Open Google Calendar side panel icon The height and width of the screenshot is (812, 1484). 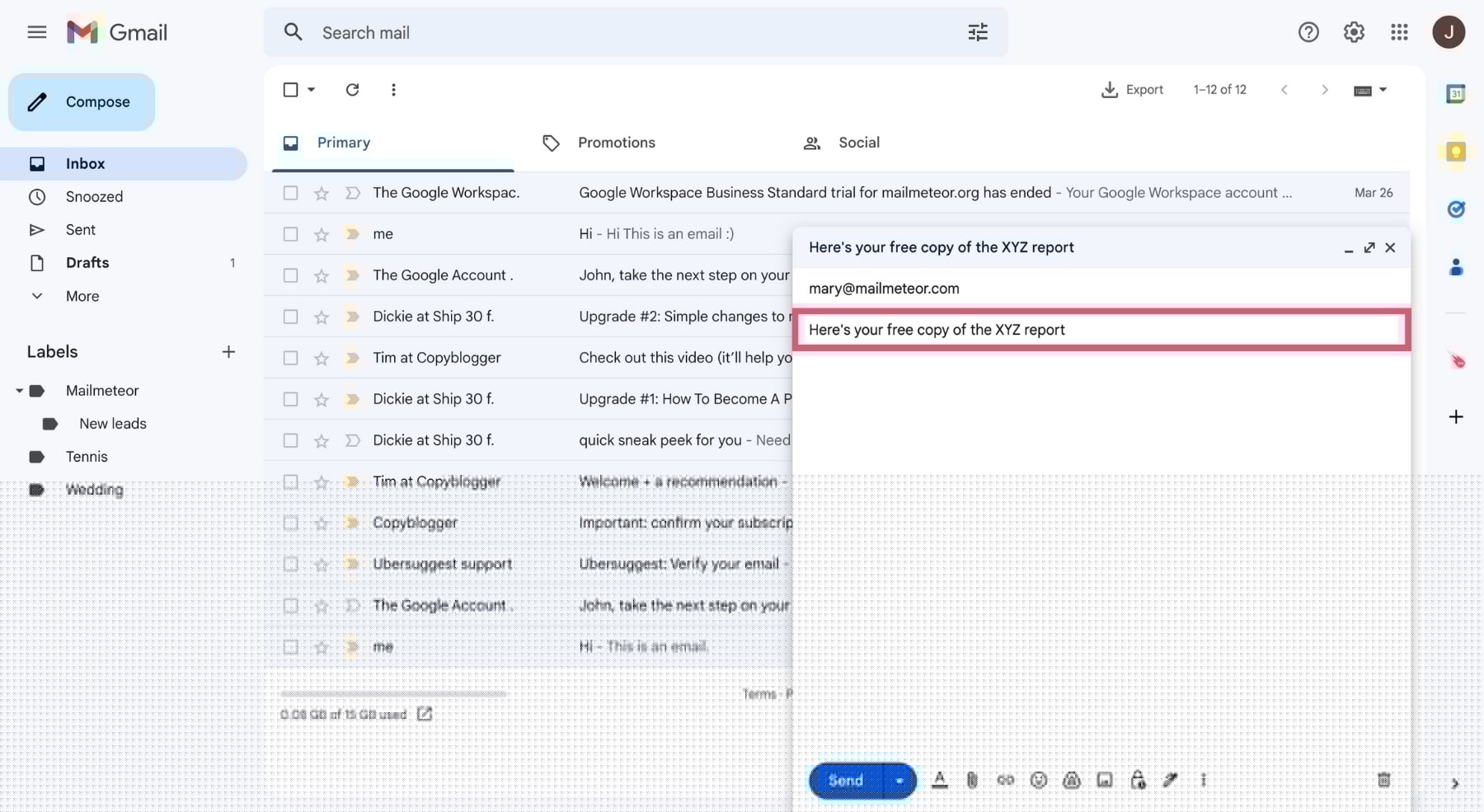1456,94
